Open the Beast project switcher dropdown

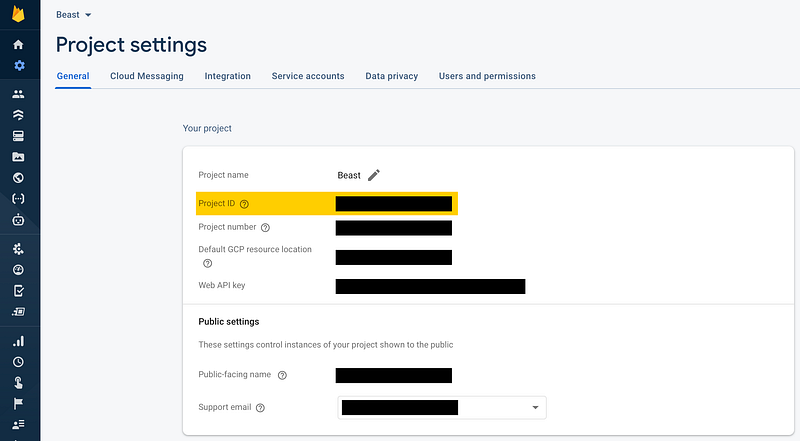pyautogui.click(x=73, y=15)
